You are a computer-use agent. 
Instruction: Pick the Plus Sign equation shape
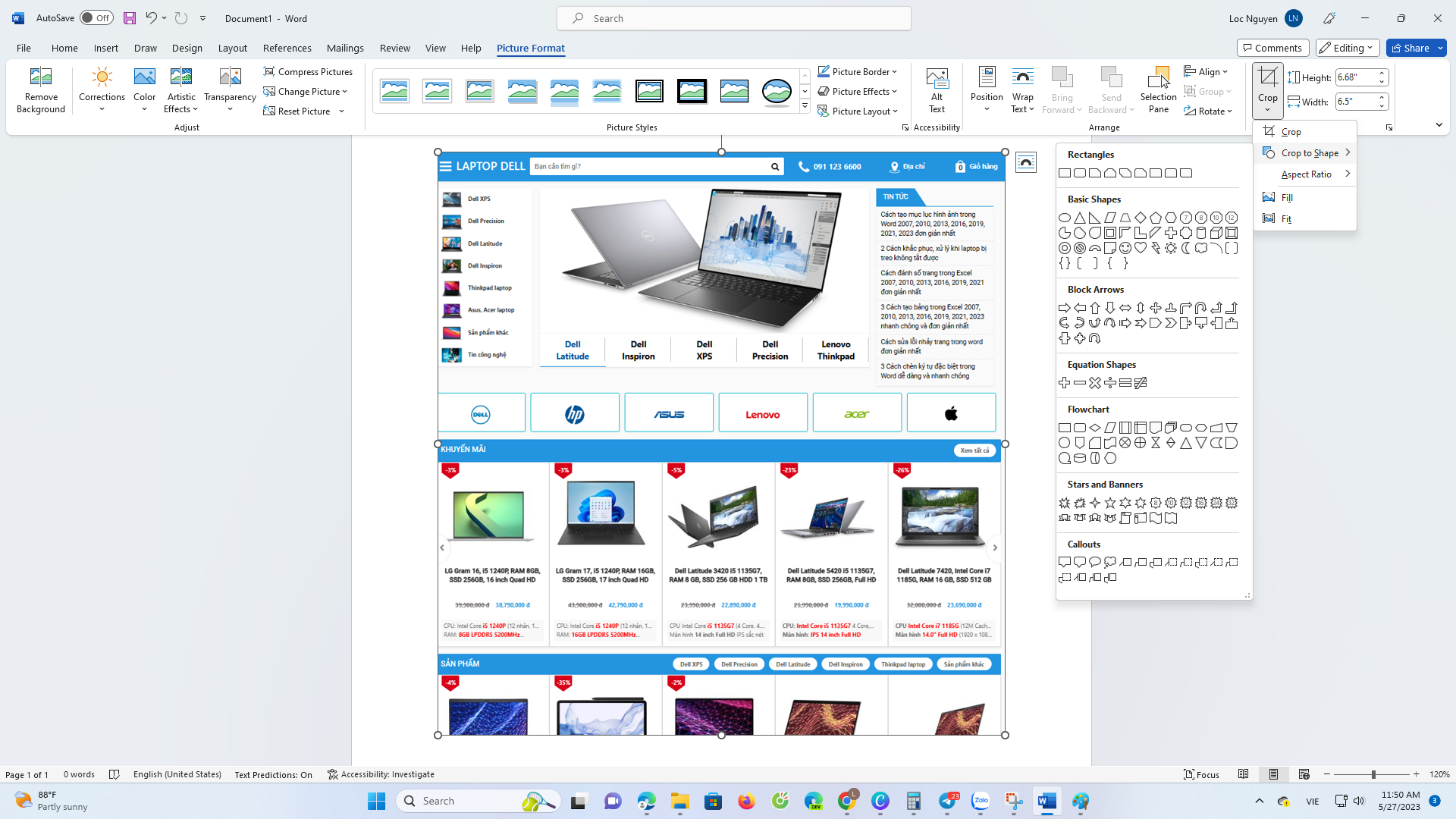tap(1065, 383)
